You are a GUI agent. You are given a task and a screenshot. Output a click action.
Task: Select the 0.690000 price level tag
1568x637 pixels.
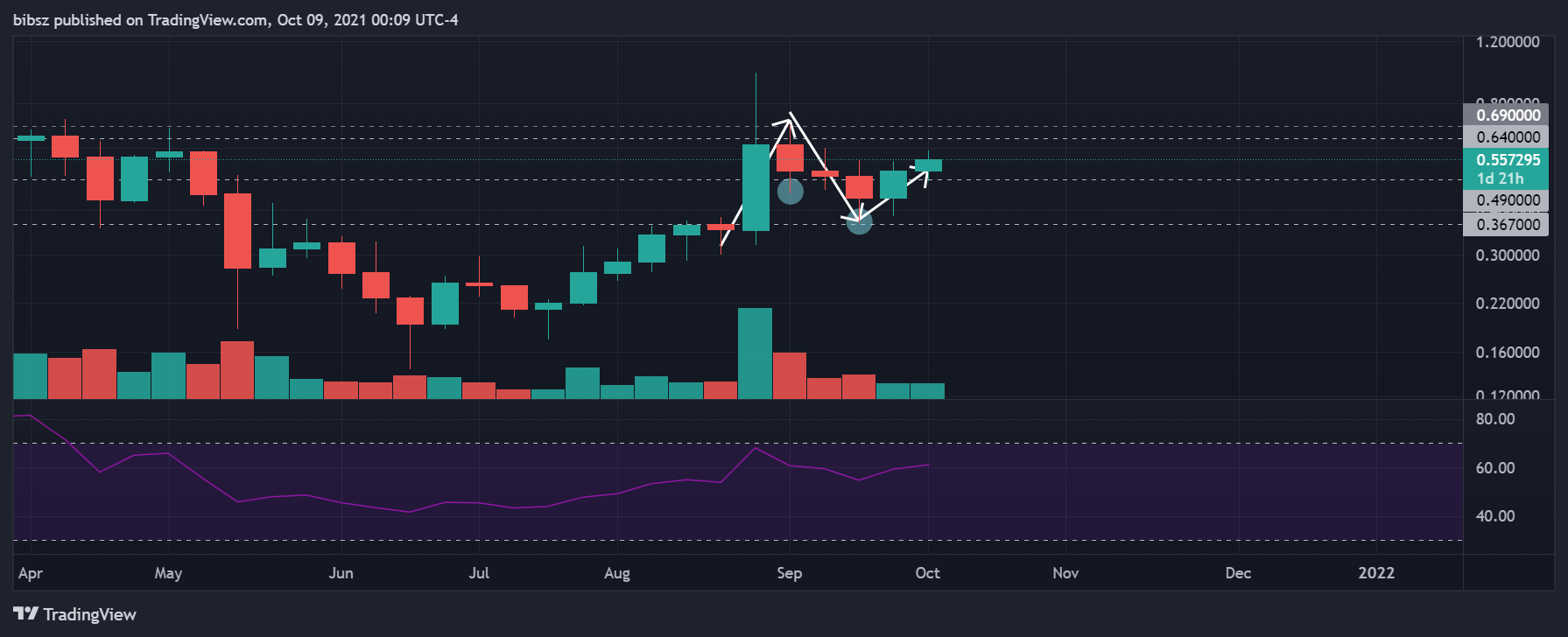point(1507,115)
